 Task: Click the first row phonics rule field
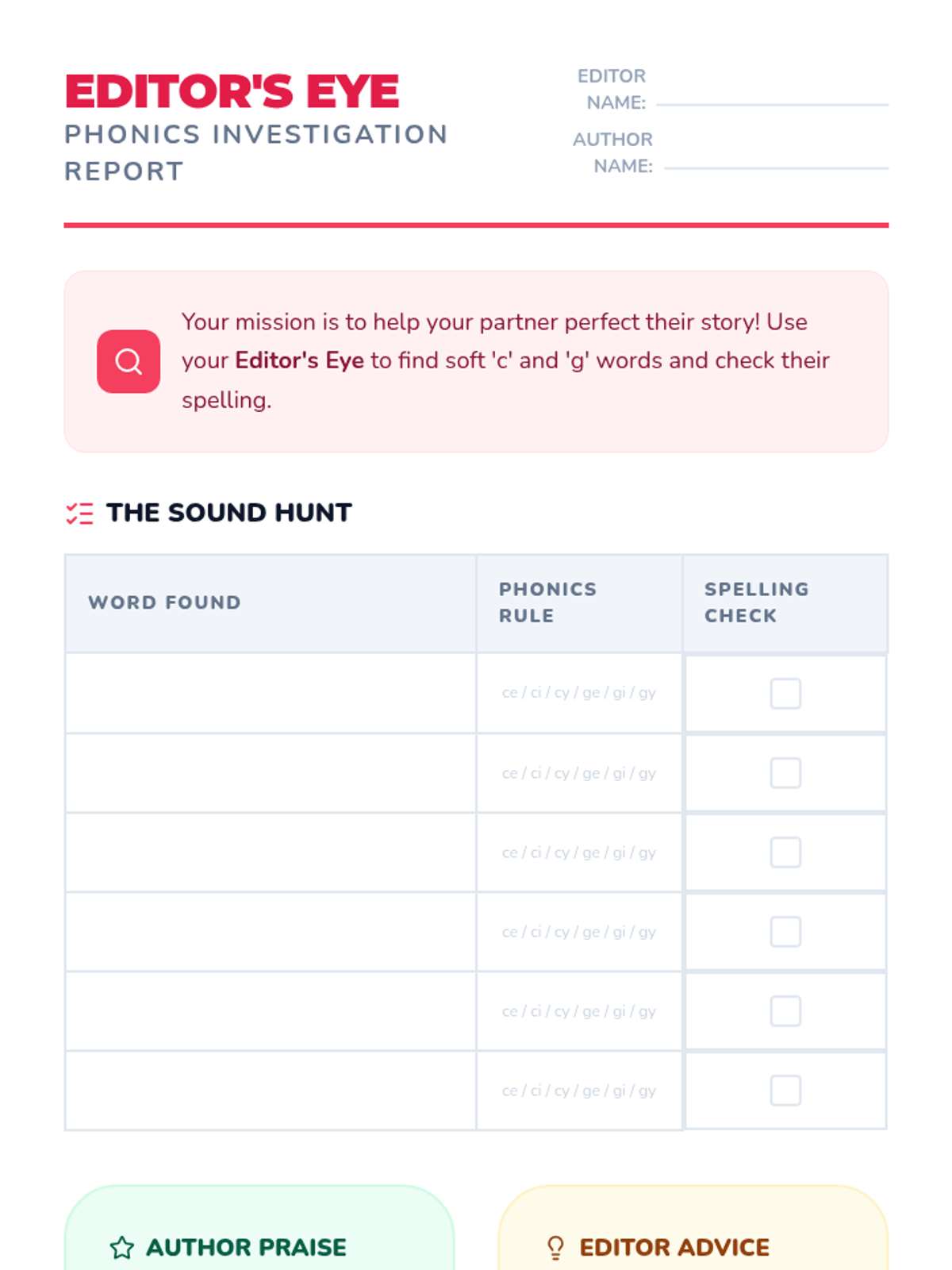(x=579, y=693)
